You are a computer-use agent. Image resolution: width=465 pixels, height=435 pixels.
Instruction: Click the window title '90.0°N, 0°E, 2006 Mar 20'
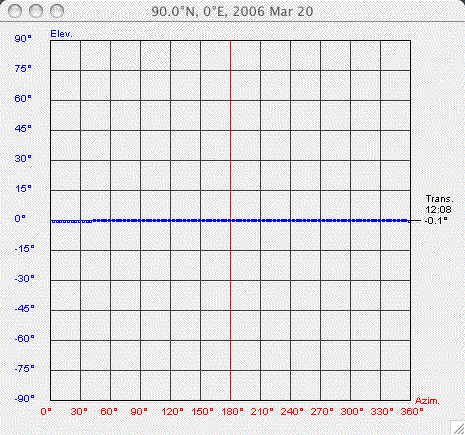(232, 11)
